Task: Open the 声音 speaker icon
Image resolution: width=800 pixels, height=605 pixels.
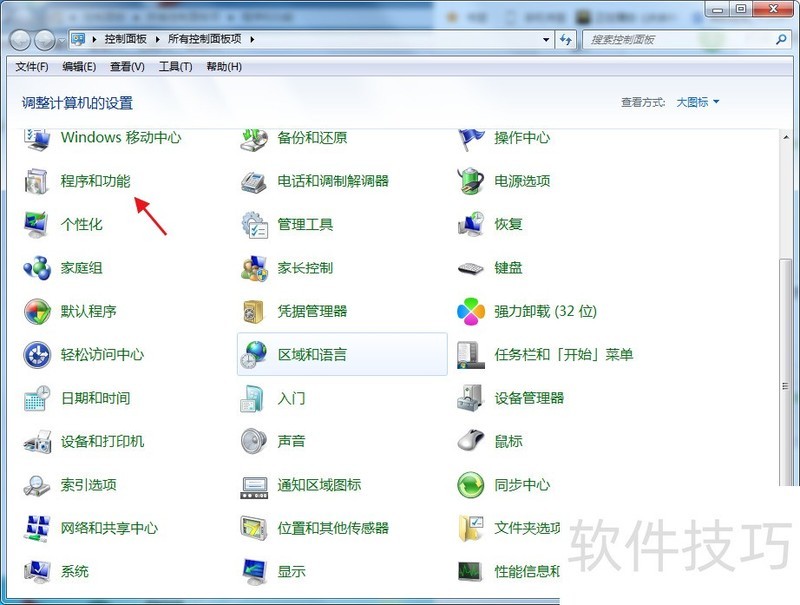Action: 254,441
